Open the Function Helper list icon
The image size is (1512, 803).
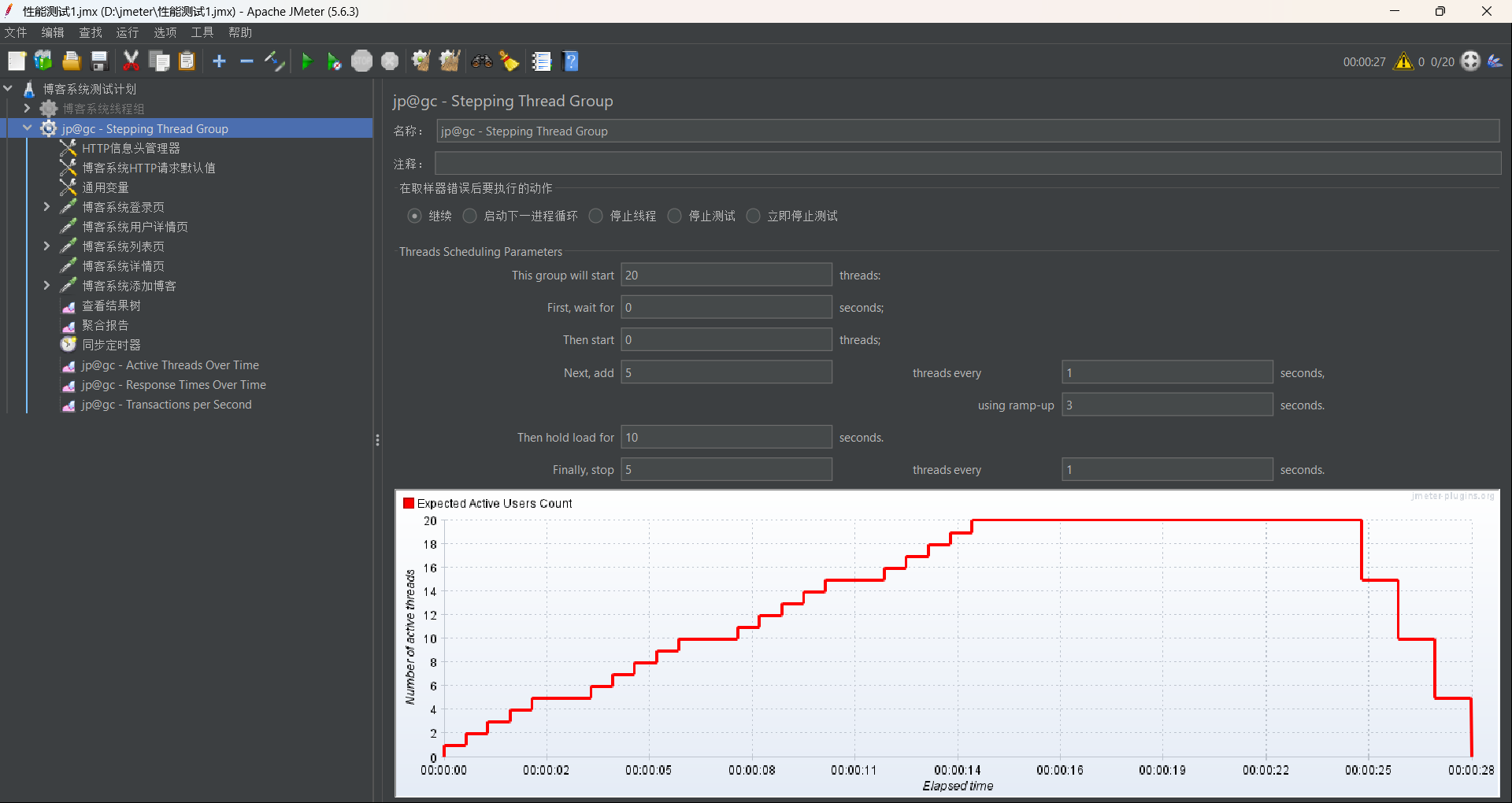coord(541,61)
